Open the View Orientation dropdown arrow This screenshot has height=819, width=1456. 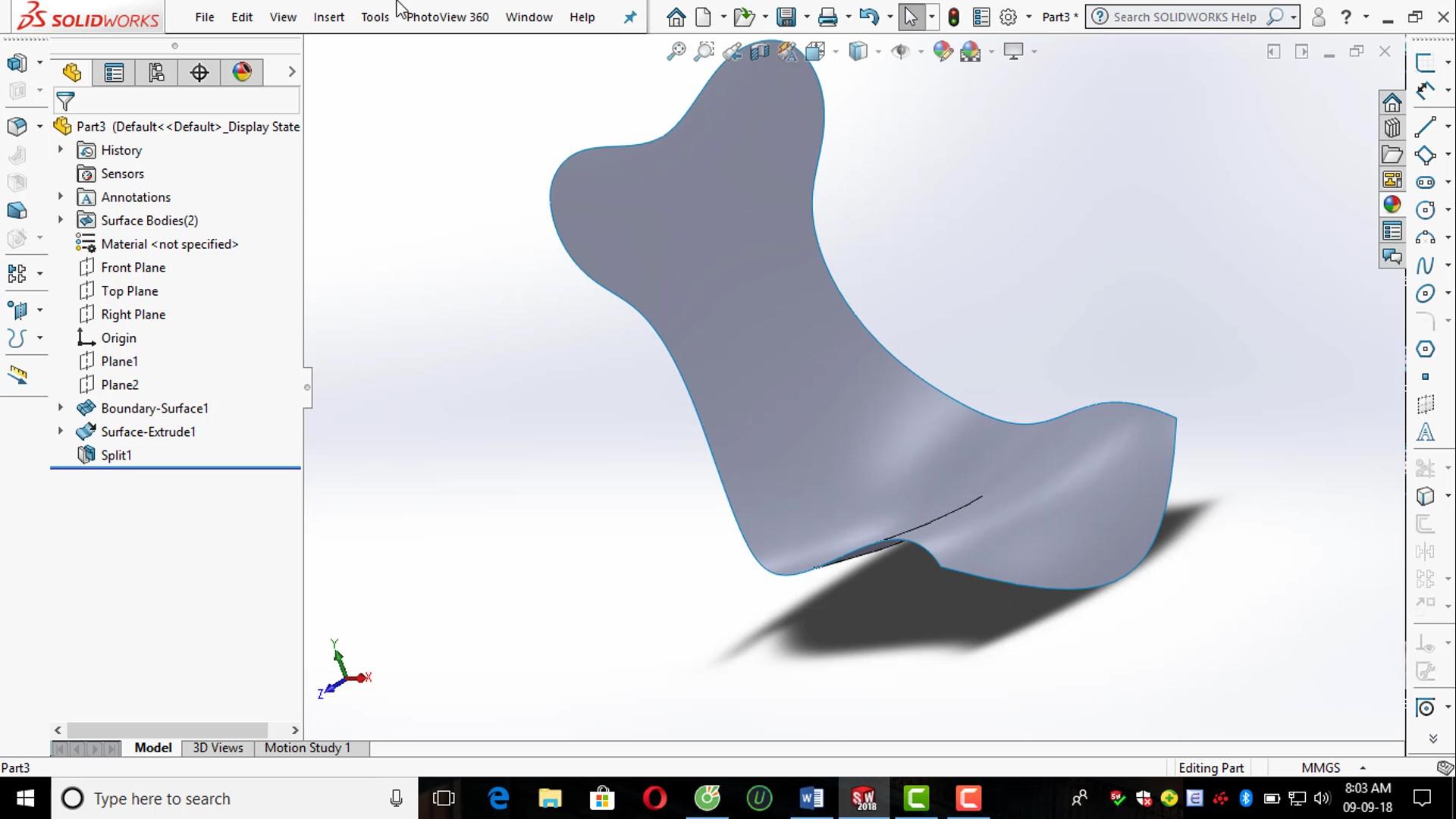835,51
